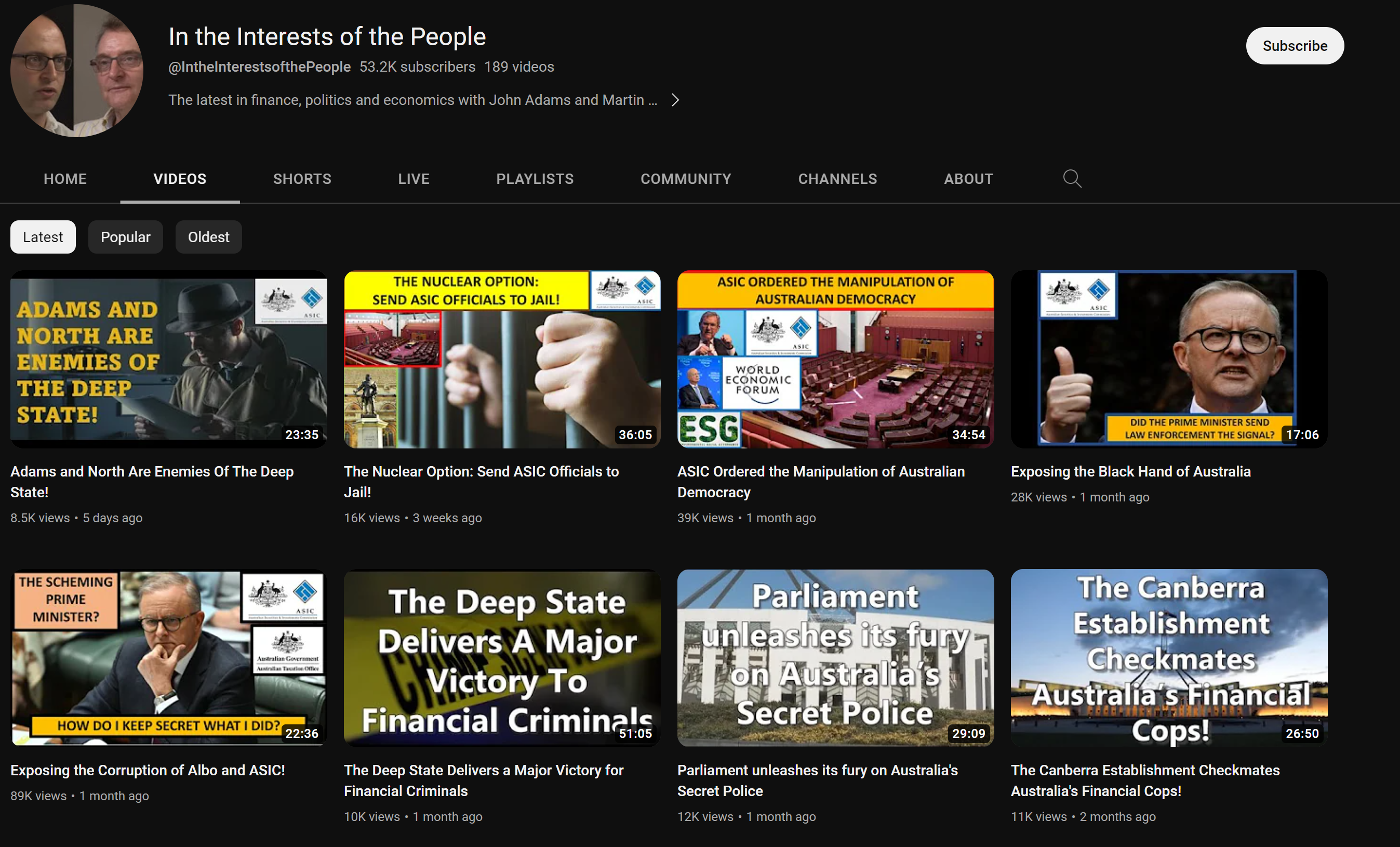Screen dimensions: 1400x847
Task: Open the Enemies of the Deep State thumbnail
Action: pos(169,359)
